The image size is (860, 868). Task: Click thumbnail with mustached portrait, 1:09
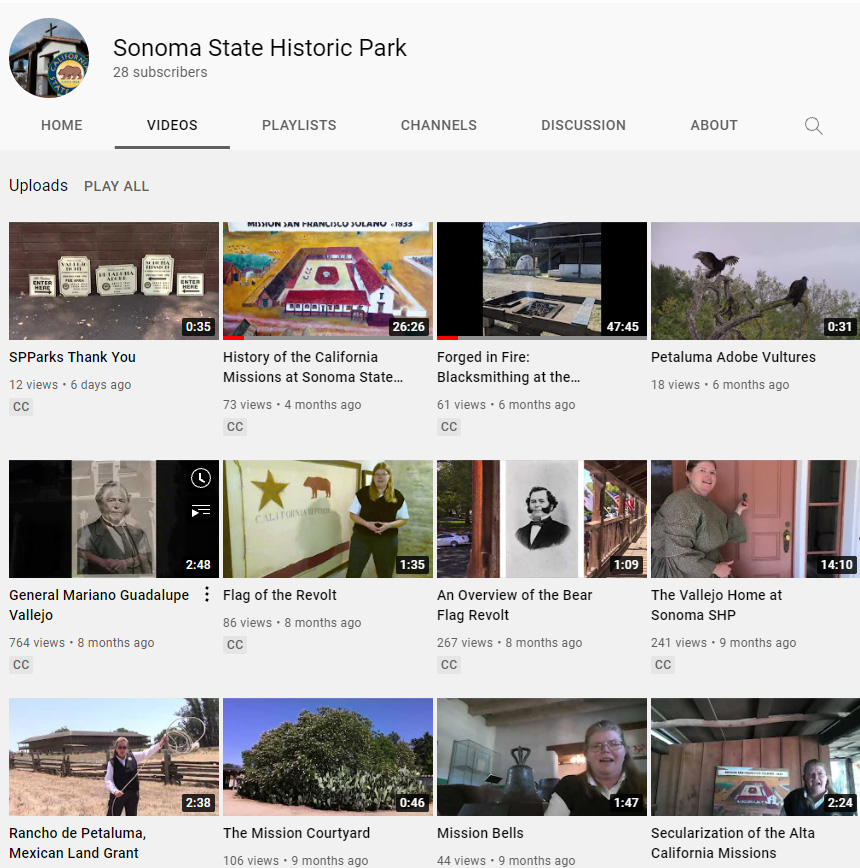542,519
